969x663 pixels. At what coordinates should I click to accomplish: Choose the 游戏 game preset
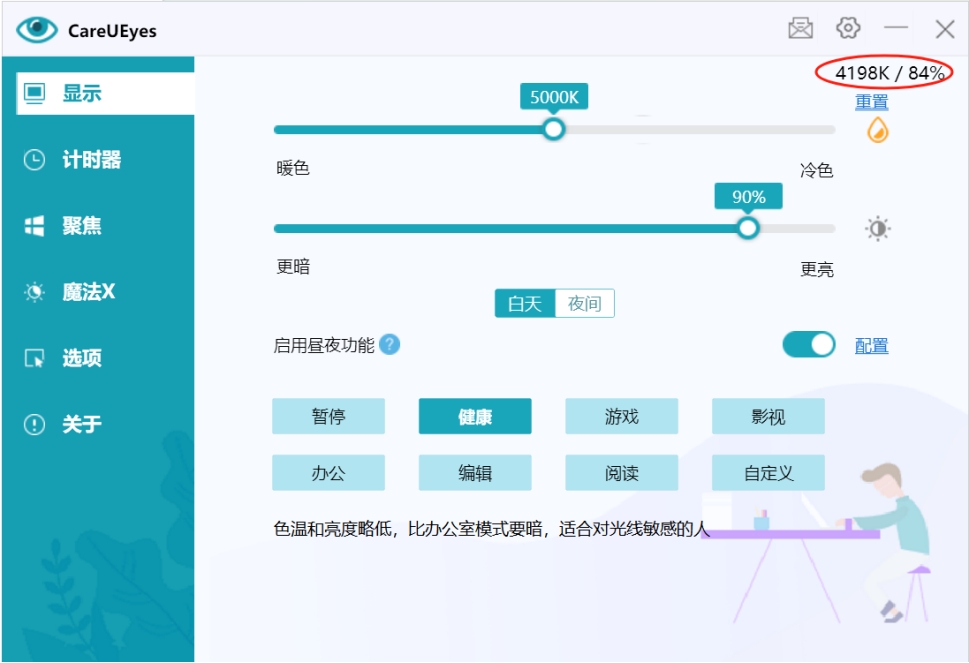point(621,417)
